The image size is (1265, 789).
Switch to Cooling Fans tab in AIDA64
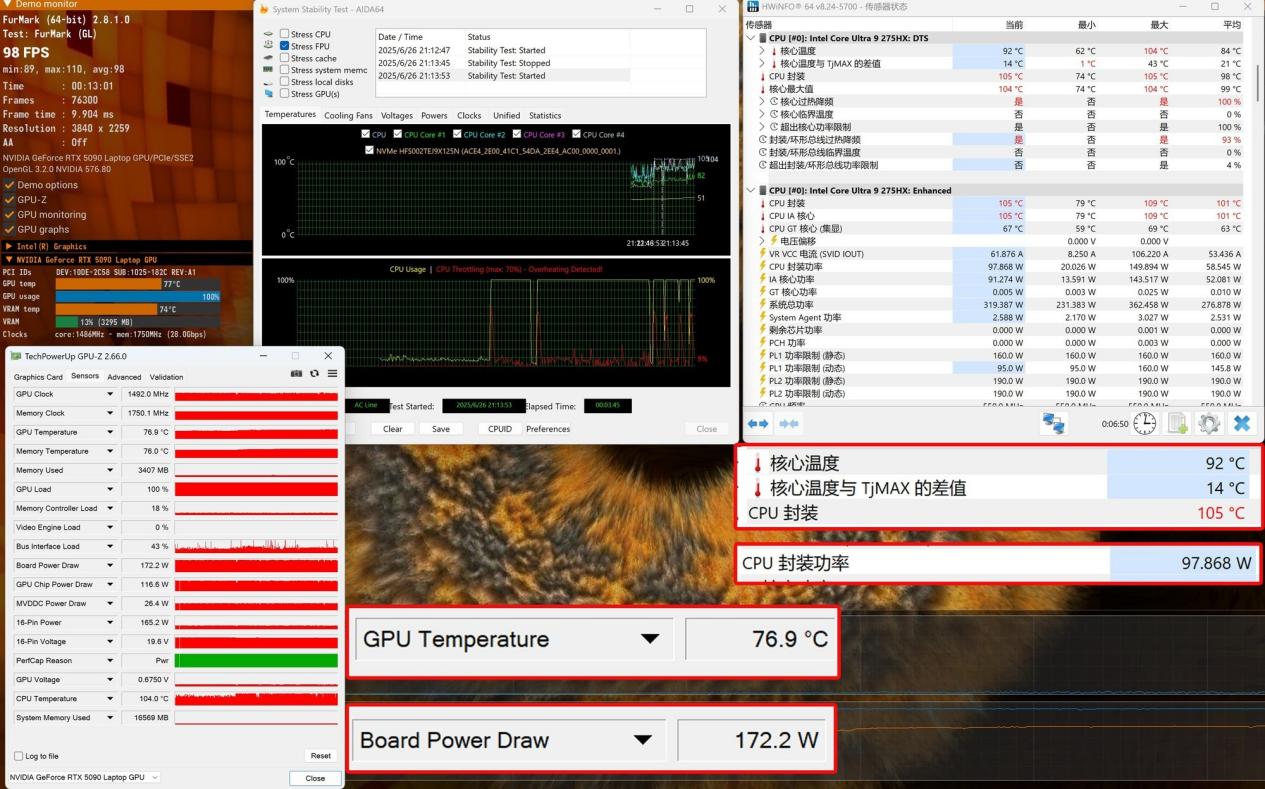coord(348,115)
